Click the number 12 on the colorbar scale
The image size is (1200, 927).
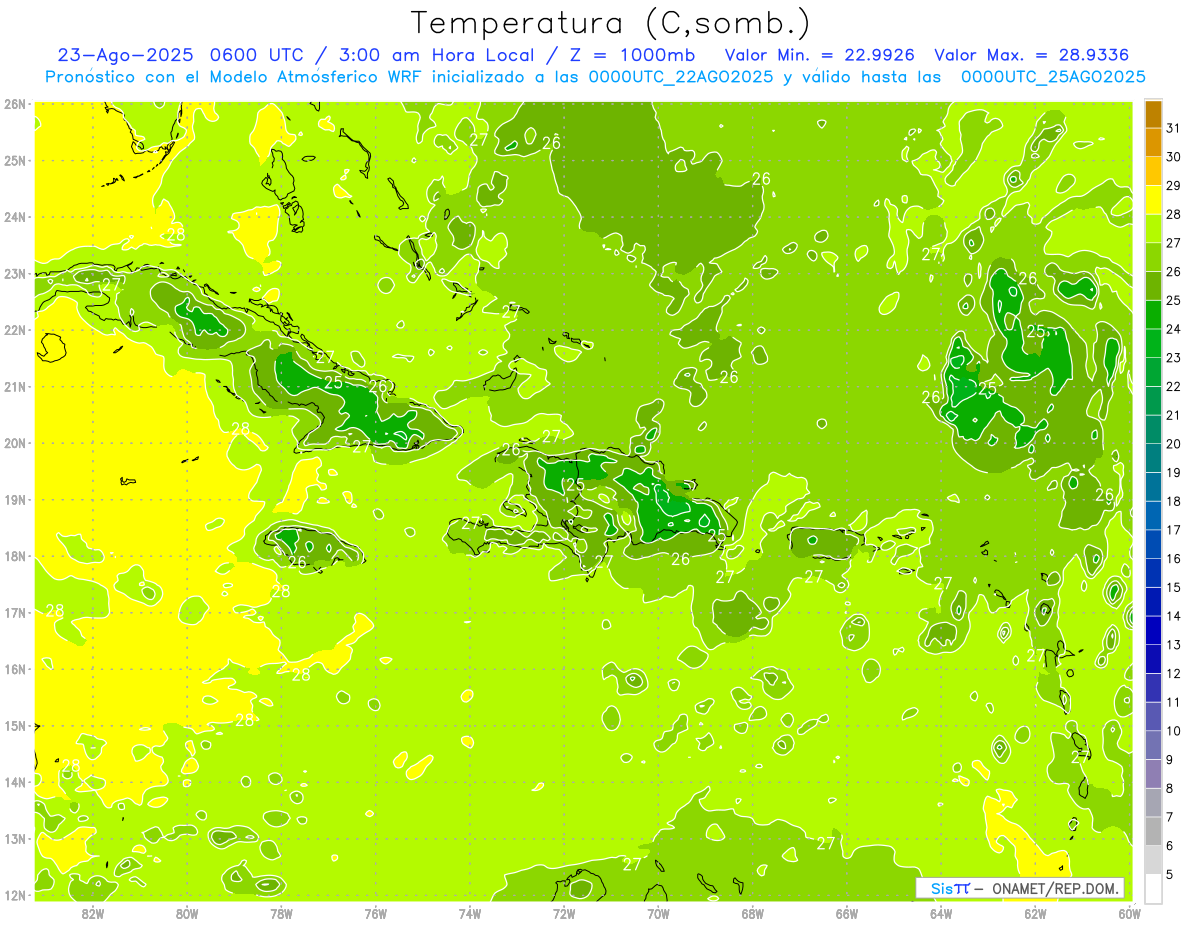(x=1173, y=673)
